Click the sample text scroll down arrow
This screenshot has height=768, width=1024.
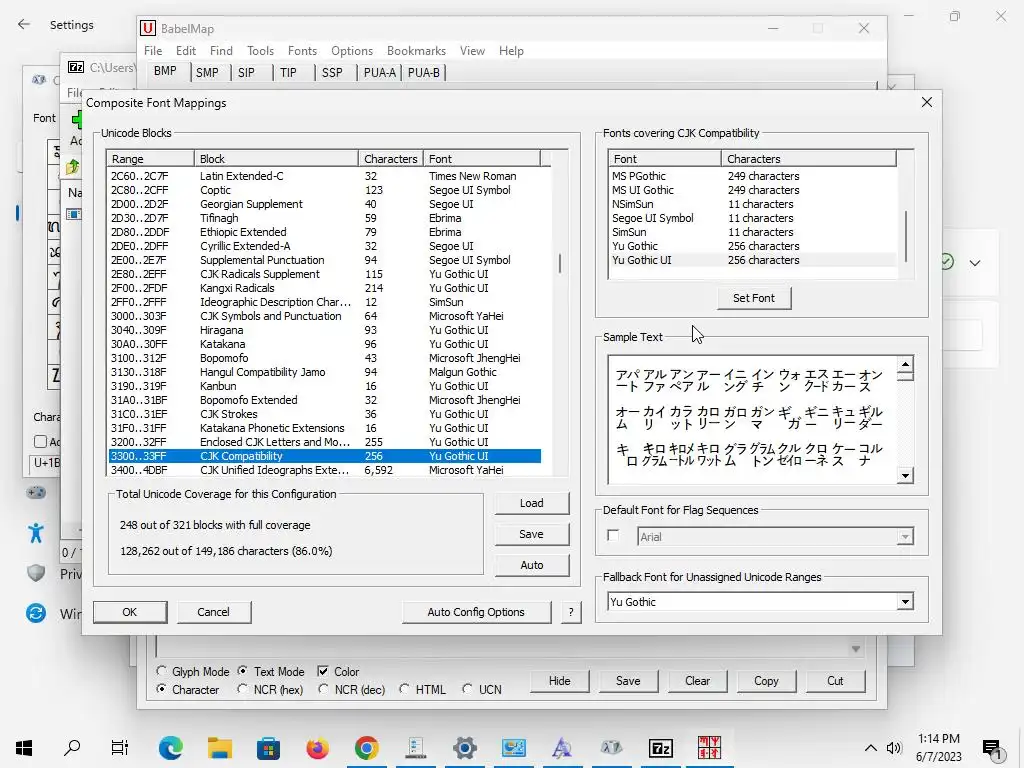(x=904, y=475)
